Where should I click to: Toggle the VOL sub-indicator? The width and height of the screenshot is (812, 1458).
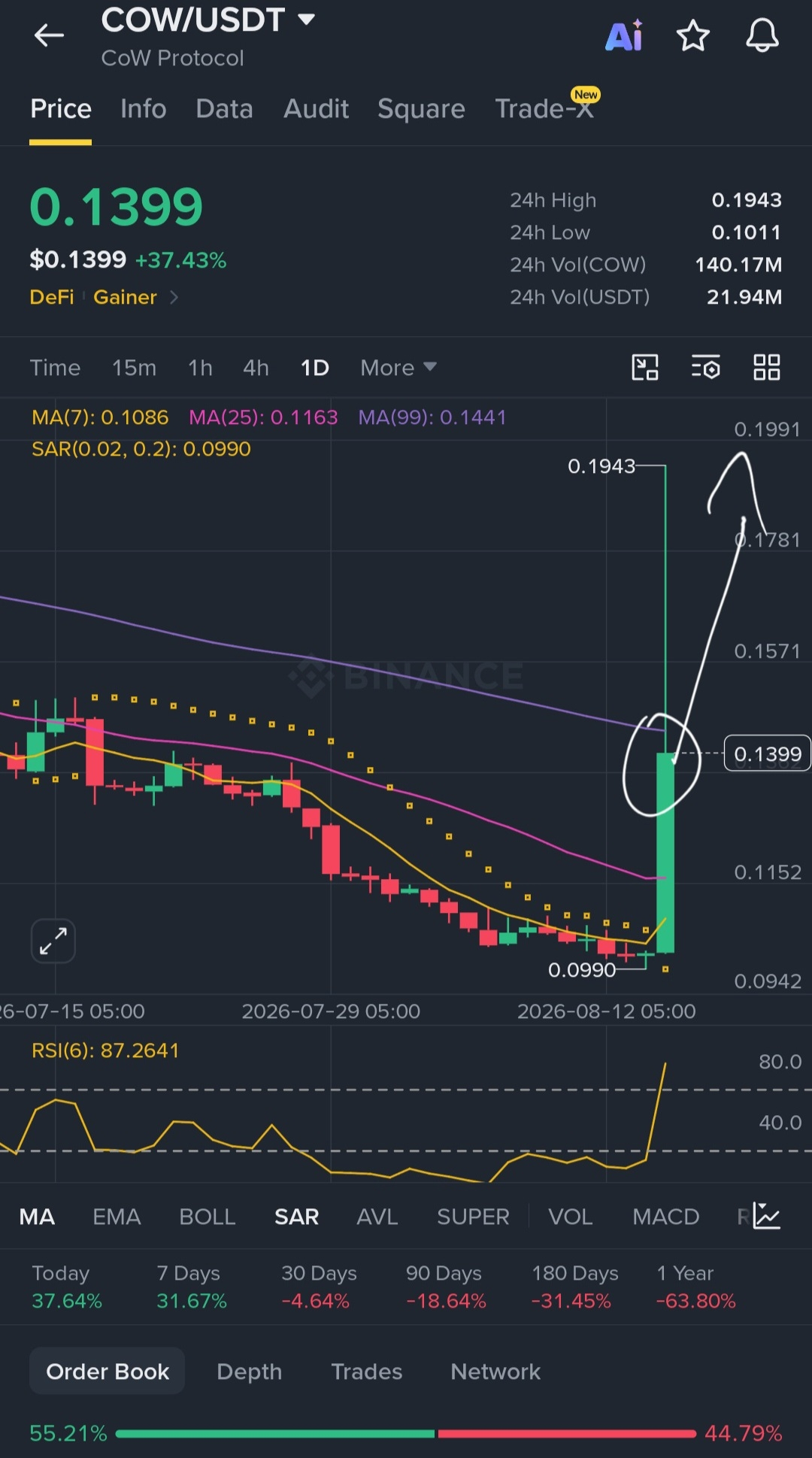571,1217
